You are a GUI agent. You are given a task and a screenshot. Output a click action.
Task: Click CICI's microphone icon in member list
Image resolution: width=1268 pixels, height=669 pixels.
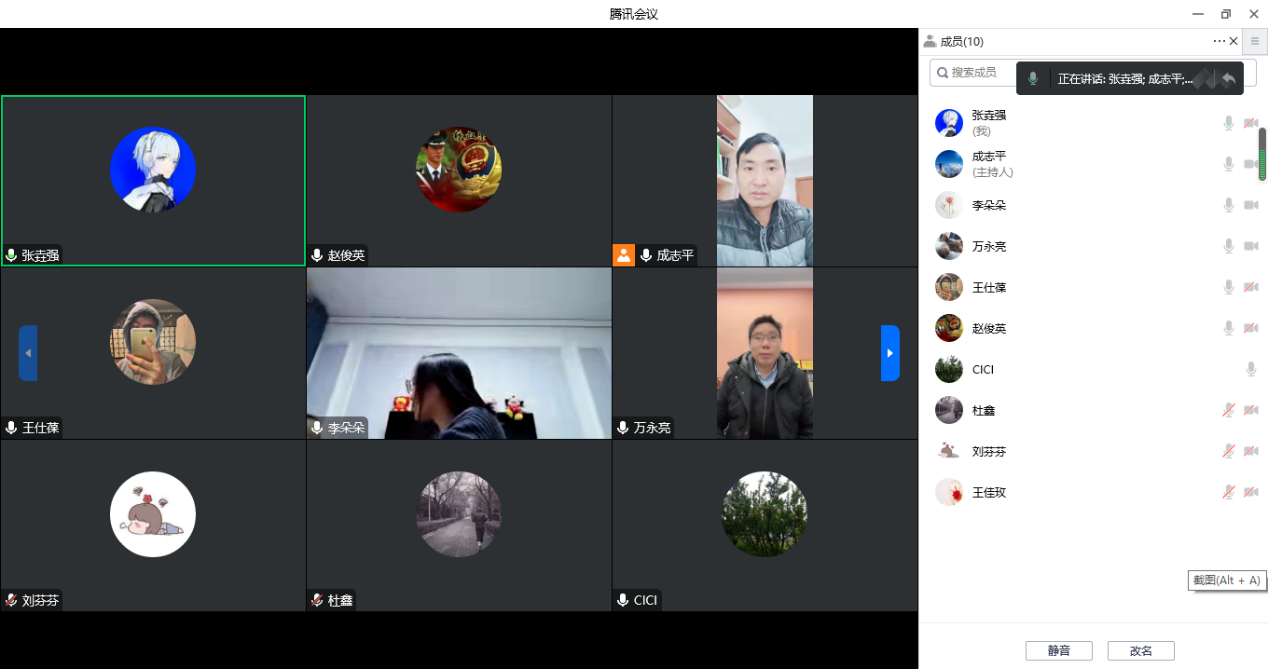[x=1250, y=369]
